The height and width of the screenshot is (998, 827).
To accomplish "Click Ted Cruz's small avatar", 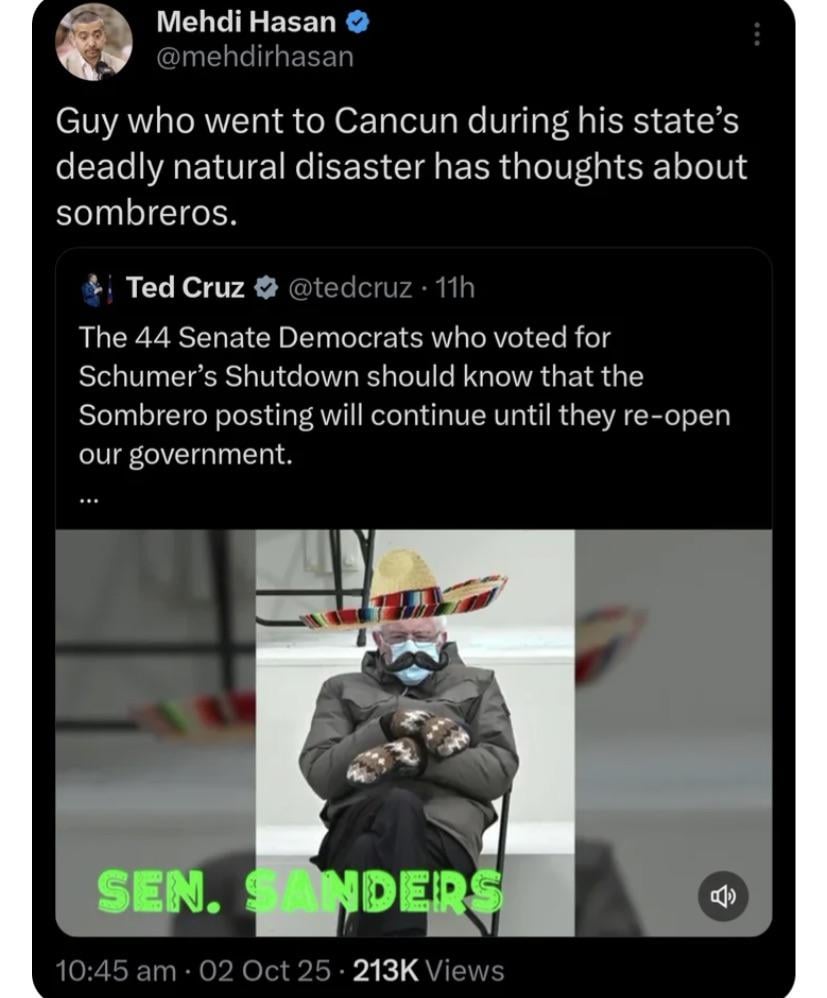I will point(95,290).
